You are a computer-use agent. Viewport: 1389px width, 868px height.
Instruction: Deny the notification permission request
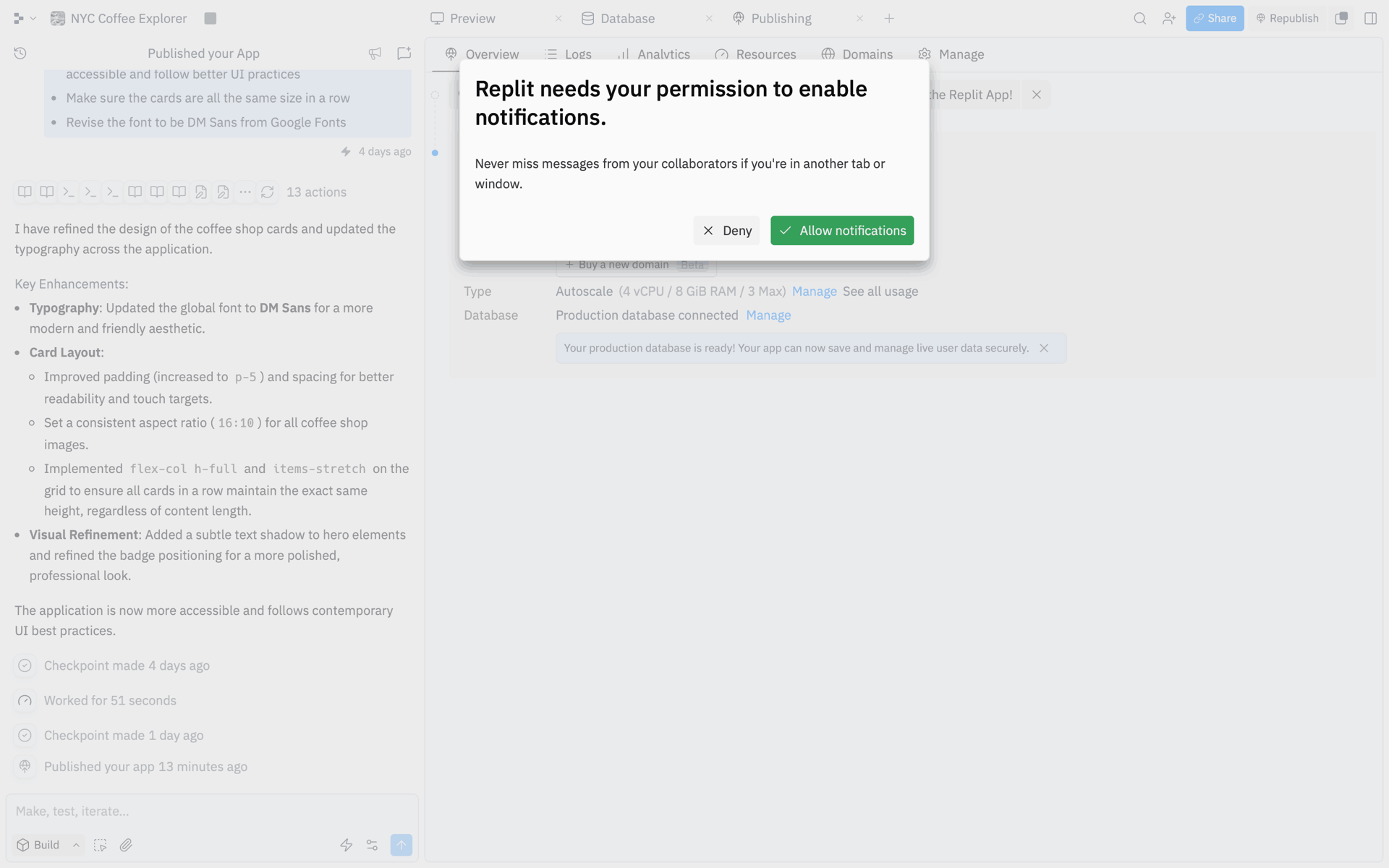click(726, 230)
